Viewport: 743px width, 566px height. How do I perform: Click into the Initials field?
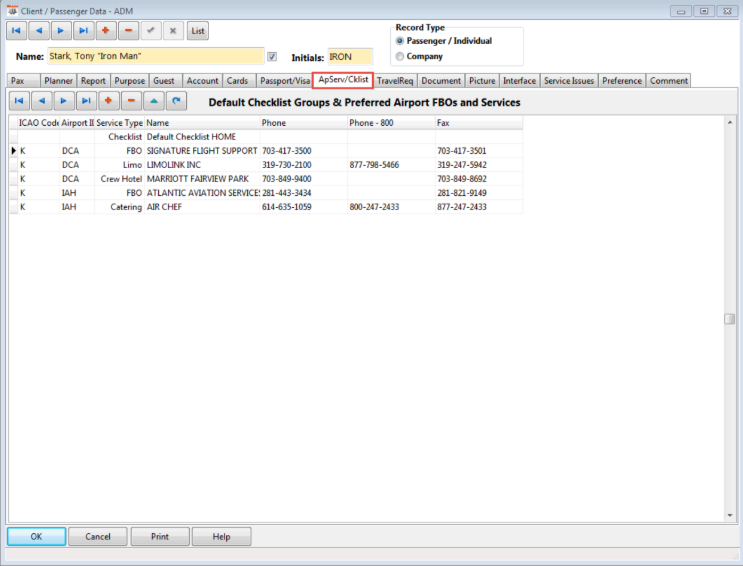pyautogui.click(x=349, y=57)
